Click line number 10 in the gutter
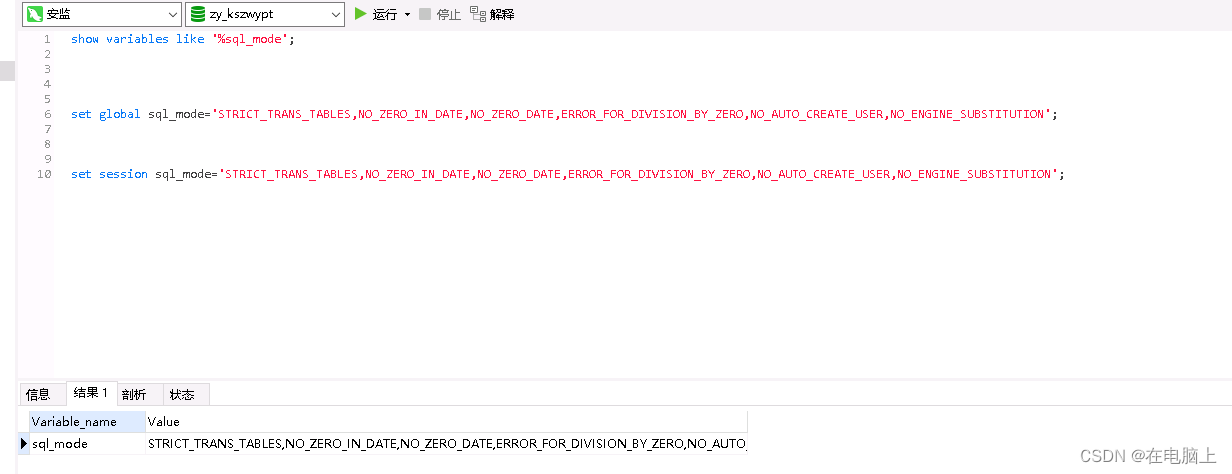The width and height of the screenshot is (1232, 474). (x=44, y=174)
